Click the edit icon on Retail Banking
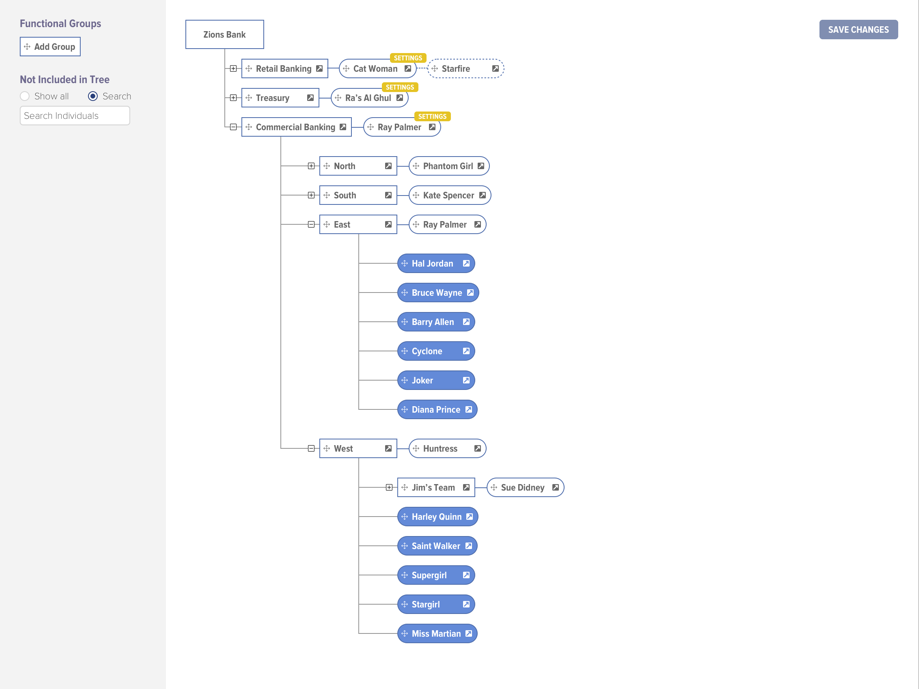 point(319,68)
